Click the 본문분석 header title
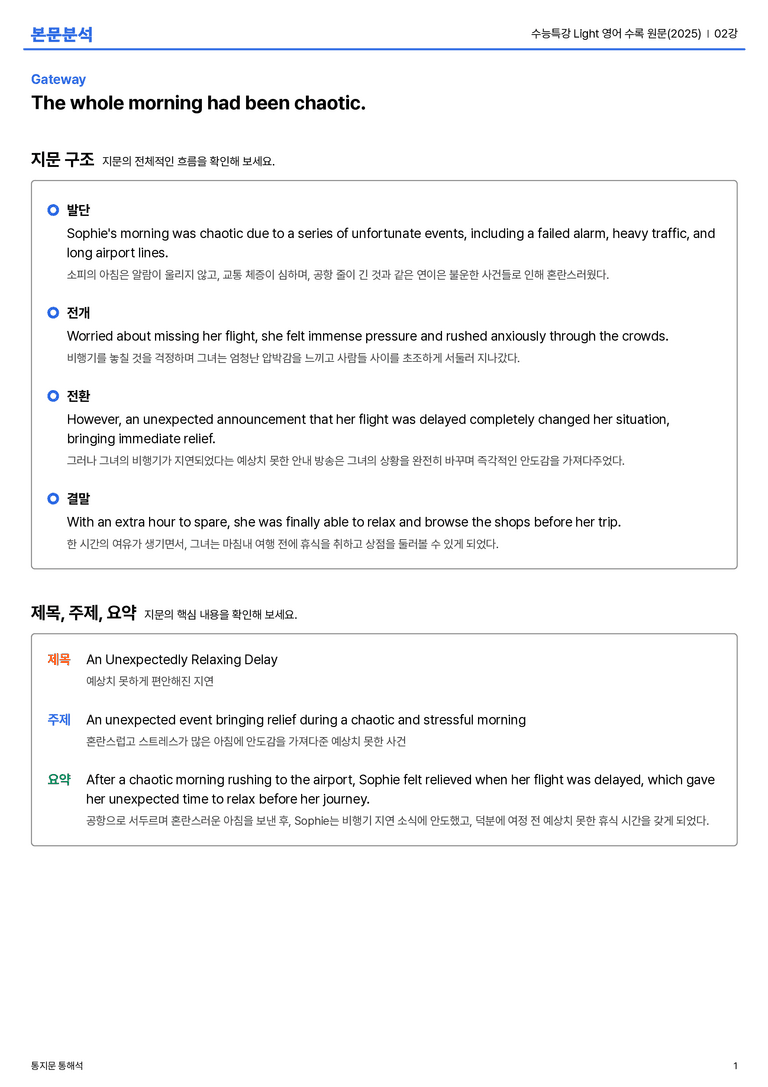The height and width of the screenshot is (1087, 768). 62,34
